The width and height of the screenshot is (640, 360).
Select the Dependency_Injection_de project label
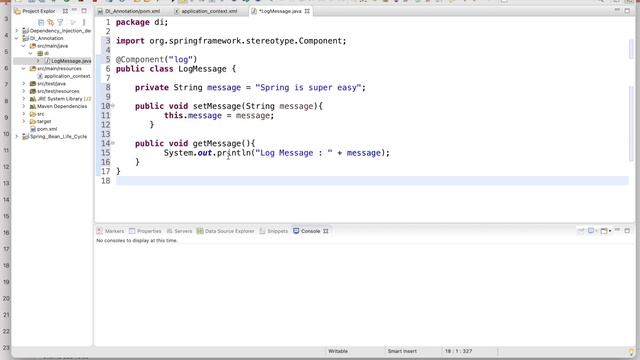pyautogui.click(x=60, y=31)
